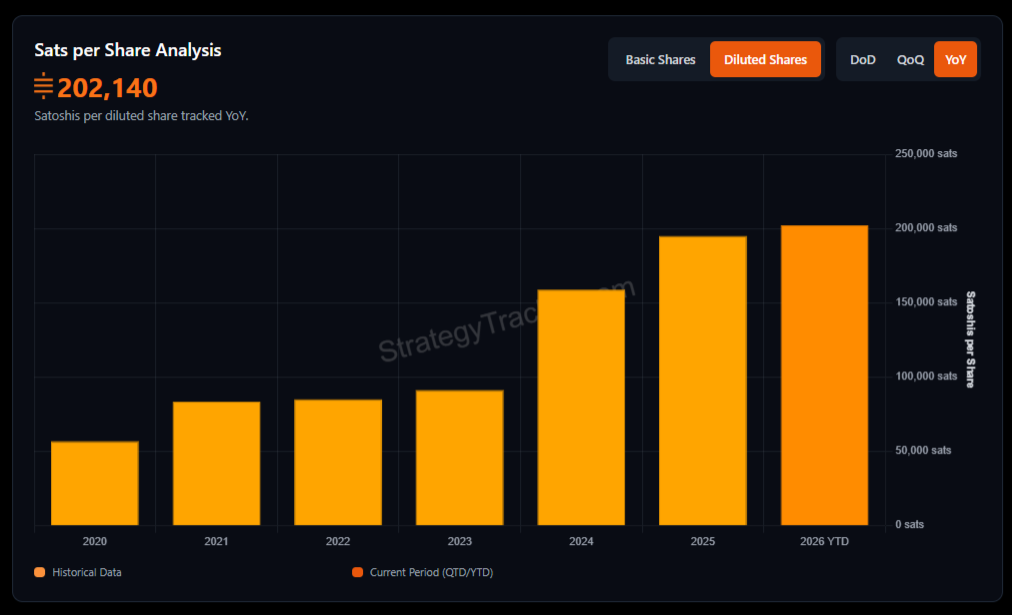Click the 250,000 sats axis label
Viewport: 1012px width, 615px height.
tap(926, 154)
